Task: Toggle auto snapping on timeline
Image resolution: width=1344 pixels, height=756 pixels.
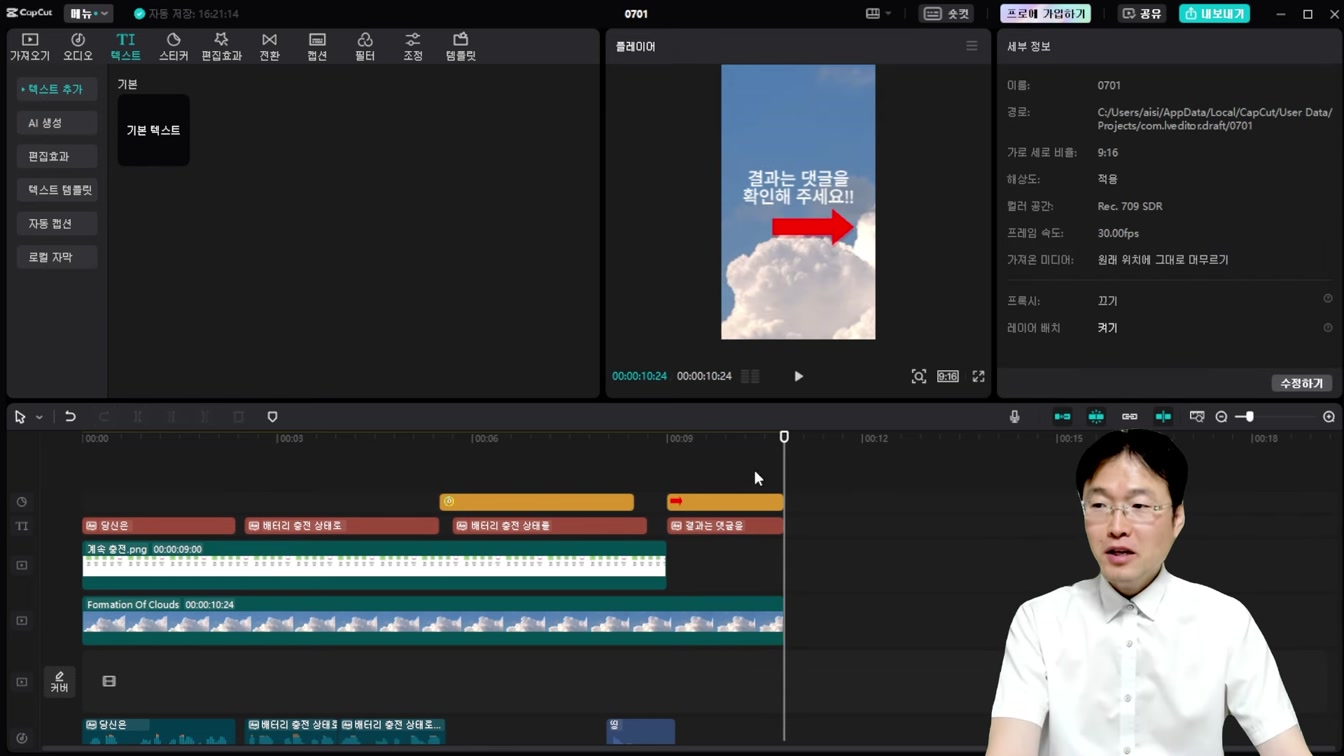Action: coord(1096,417)
